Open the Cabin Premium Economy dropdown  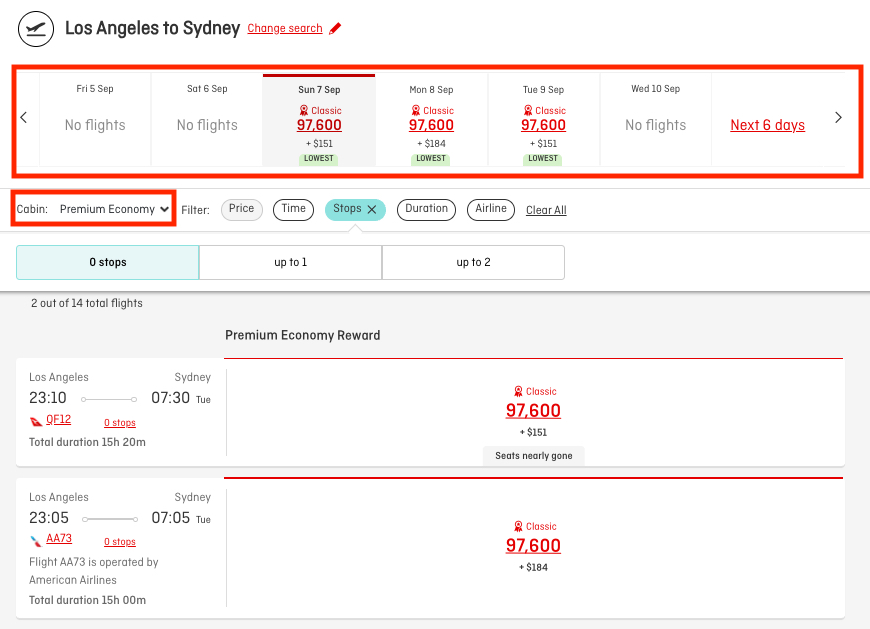coord(114,209)
